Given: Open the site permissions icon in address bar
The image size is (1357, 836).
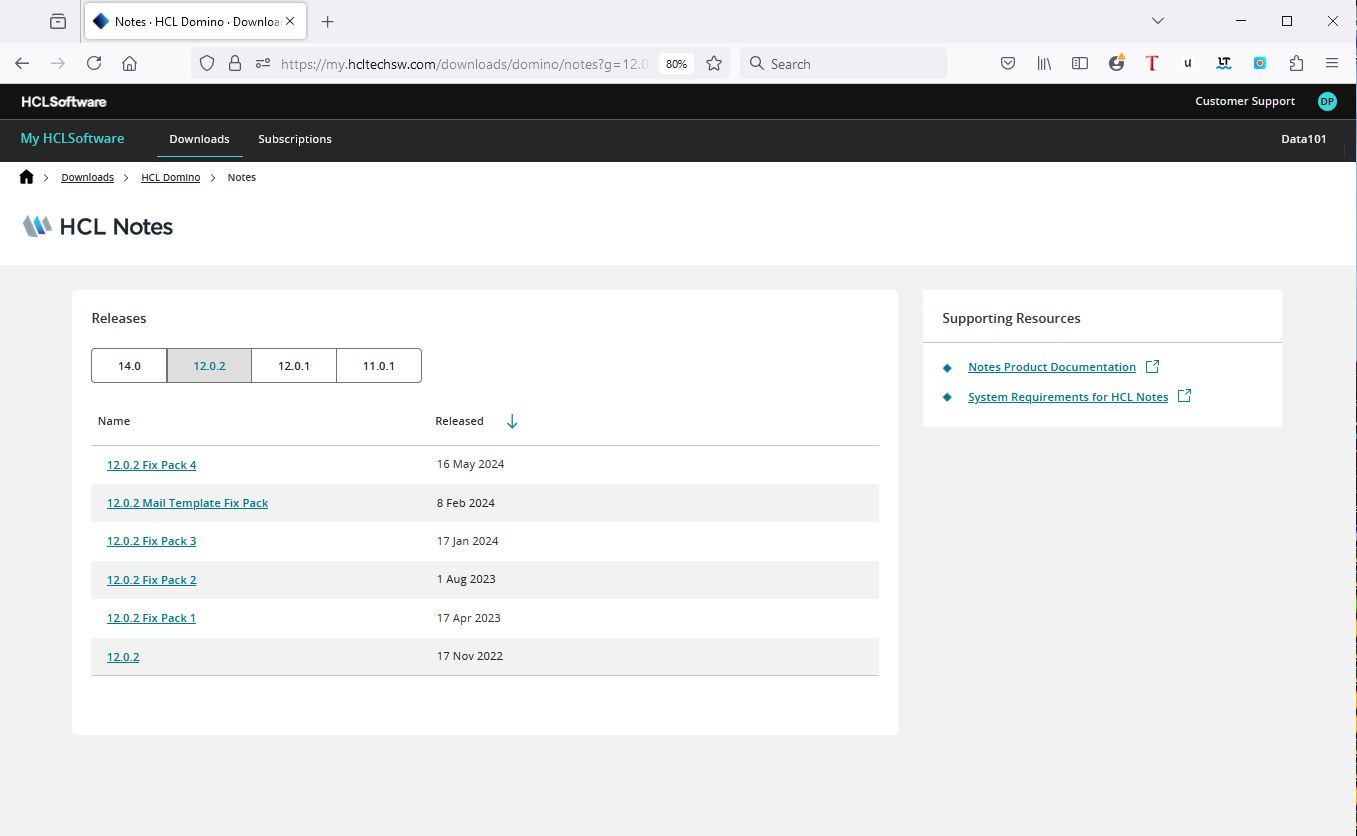Looking at the screenshot, I should point(263,63).
